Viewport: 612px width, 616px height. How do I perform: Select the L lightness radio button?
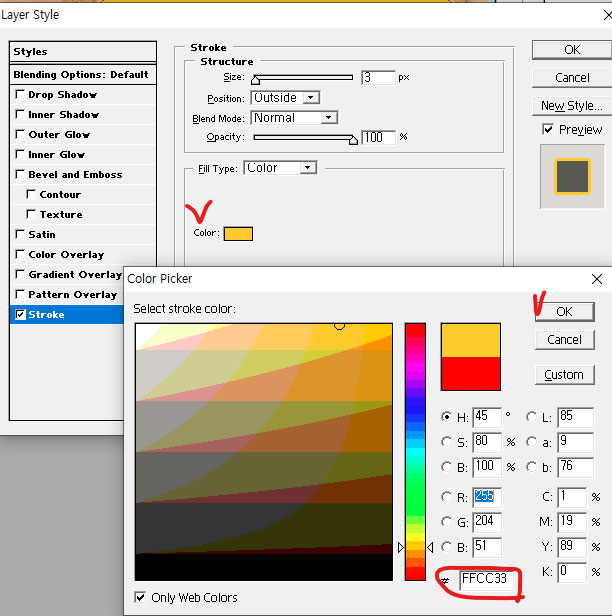[x=531, y=416]
